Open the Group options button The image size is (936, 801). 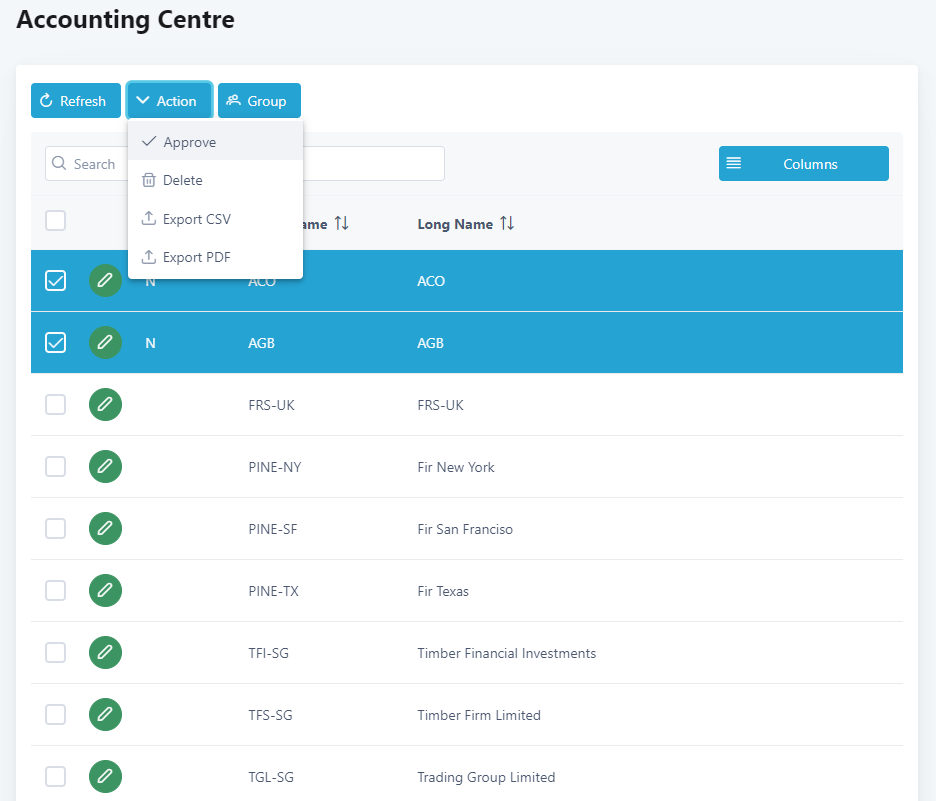(x=258, y=101)
